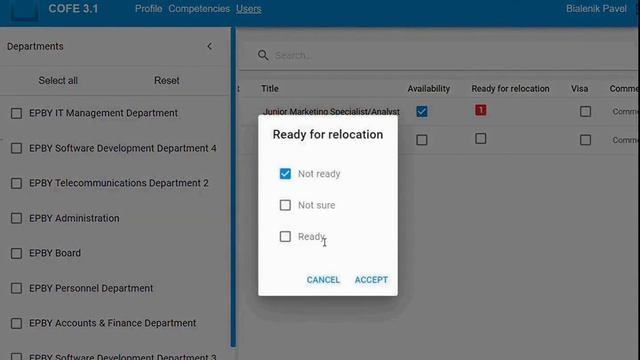Open the Users menu item
The height and width of the screenshot is (360, 640).
point(248,9)
